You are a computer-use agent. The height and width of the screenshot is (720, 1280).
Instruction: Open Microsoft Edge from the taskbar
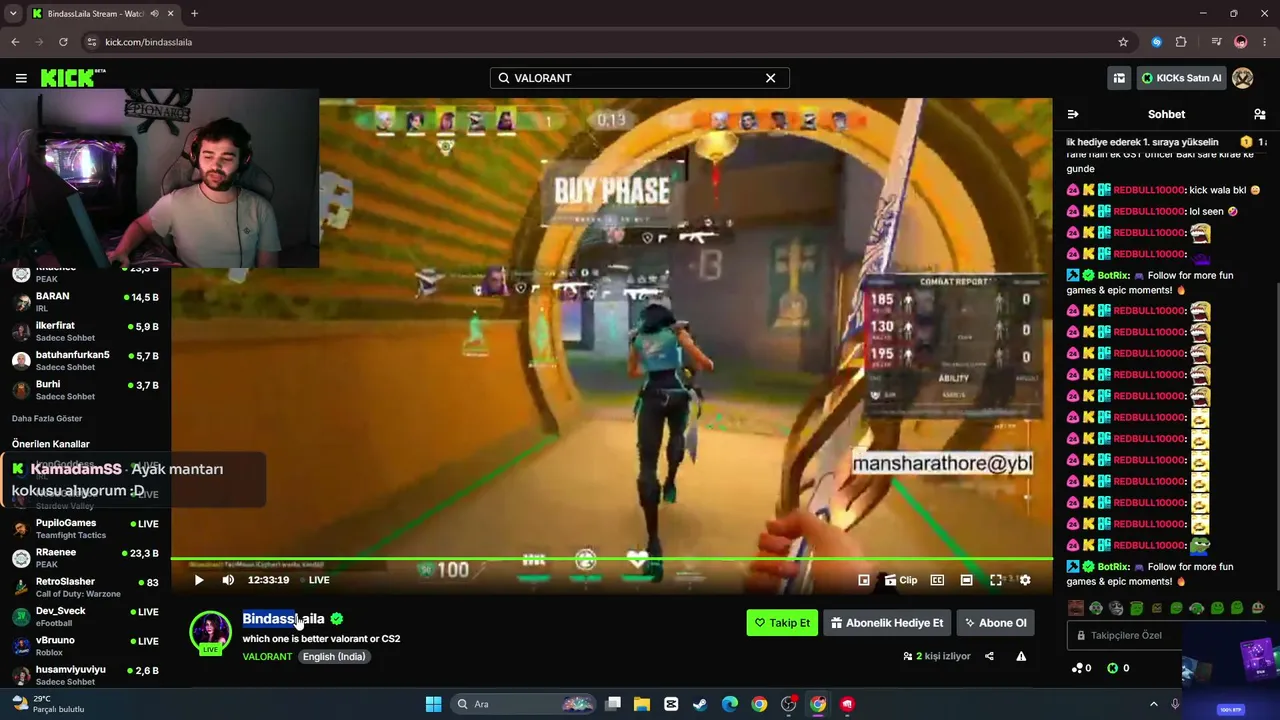[730, 704]
